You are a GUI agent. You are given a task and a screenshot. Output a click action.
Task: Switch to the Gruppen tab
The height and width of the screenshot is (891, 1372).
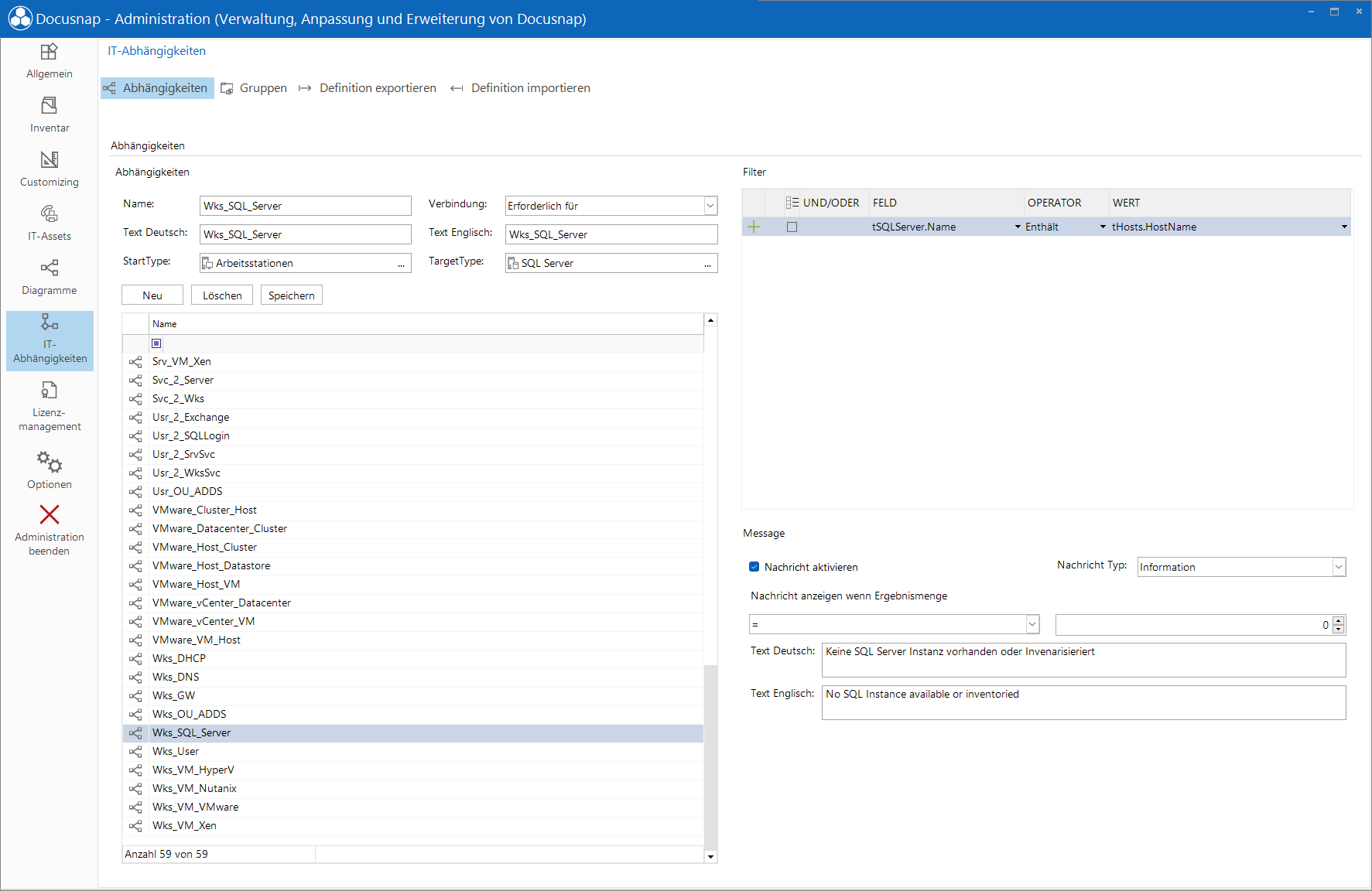(x=254, y=88)
